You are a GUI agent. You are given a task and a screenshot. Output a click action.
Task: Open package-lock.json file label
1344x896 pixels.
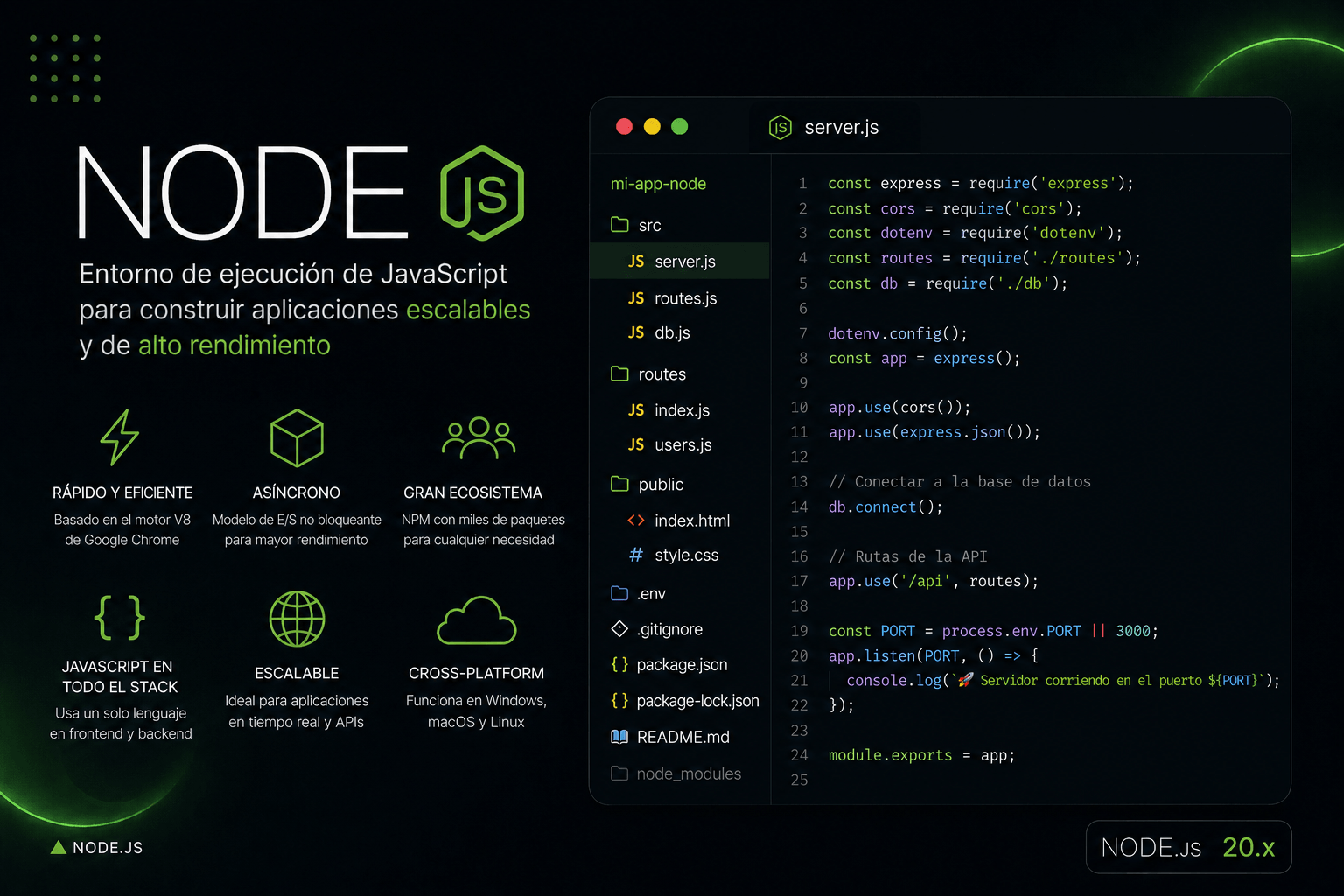click(697, 701)
